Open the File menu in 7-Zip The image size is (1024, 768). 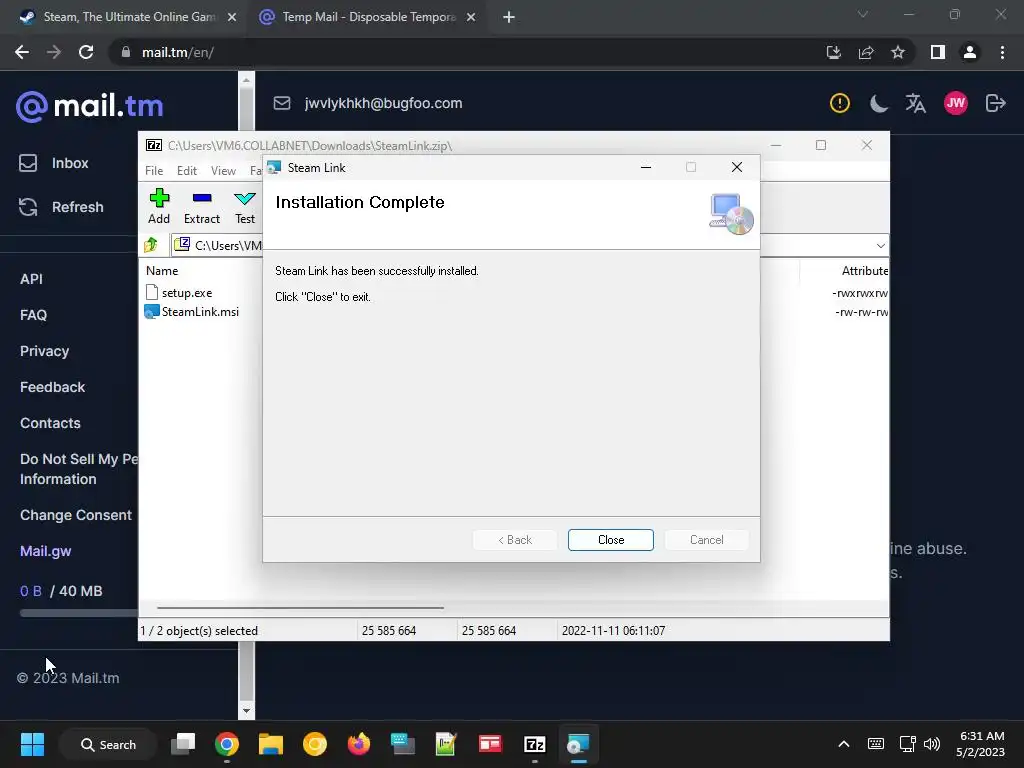[x=154, y=170]
